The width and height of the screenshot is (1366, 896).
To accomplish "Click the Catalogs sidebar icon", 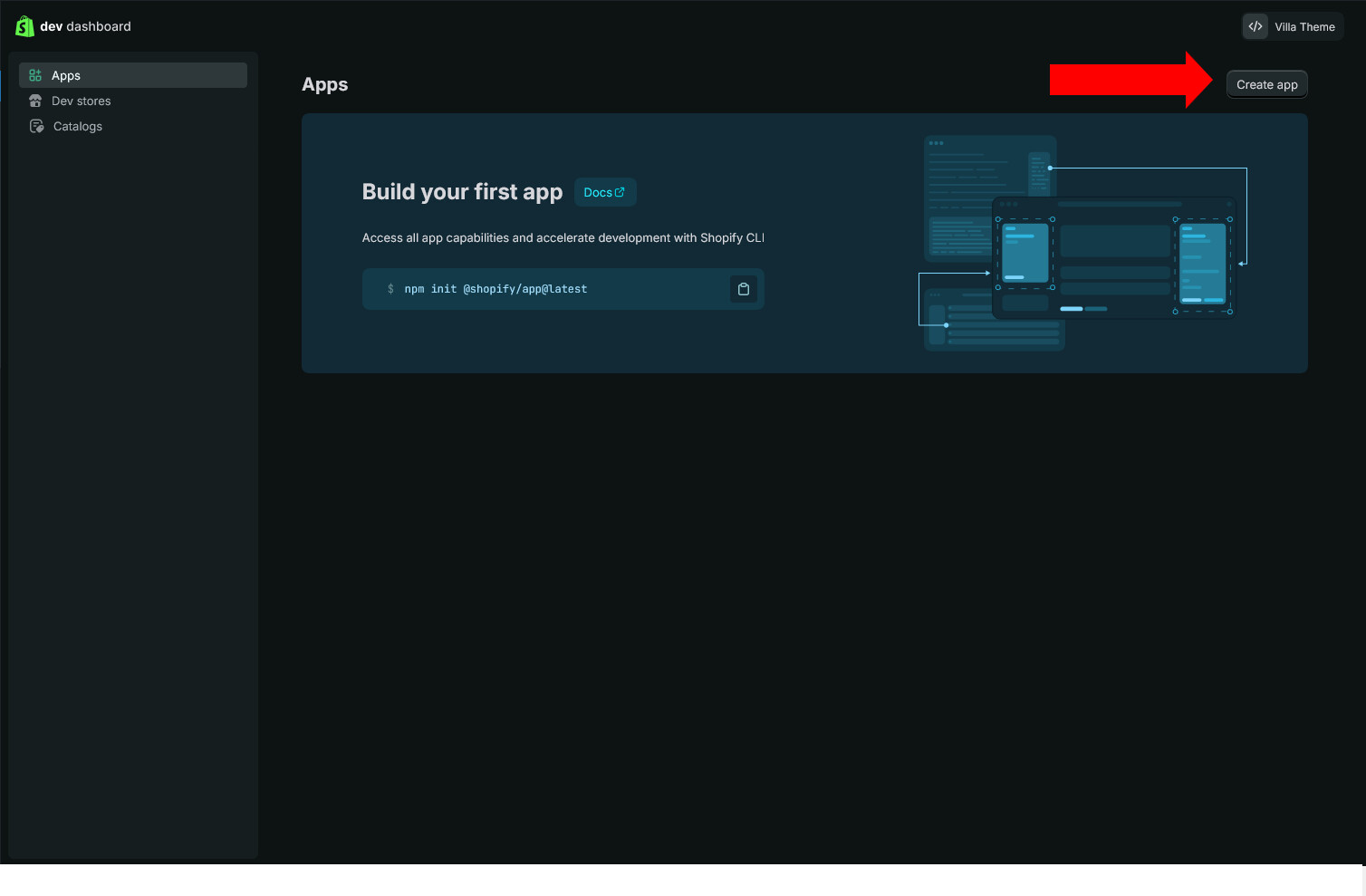I will 36,126.
